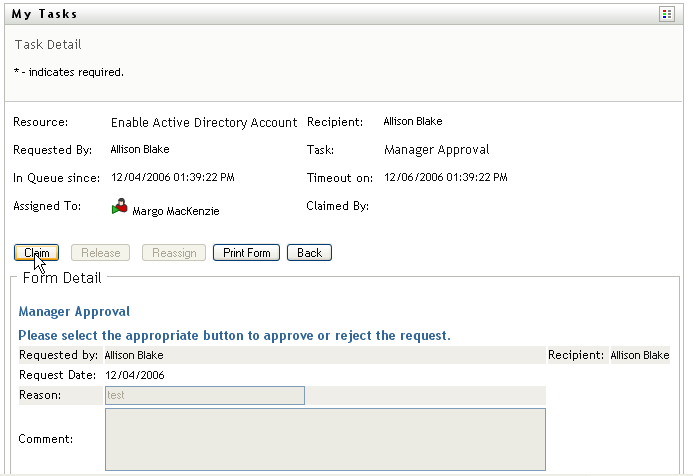The width and height of the screenshot is (693, 476).
Task: Click the Manager Approval form heading
Action: (74, 312)
